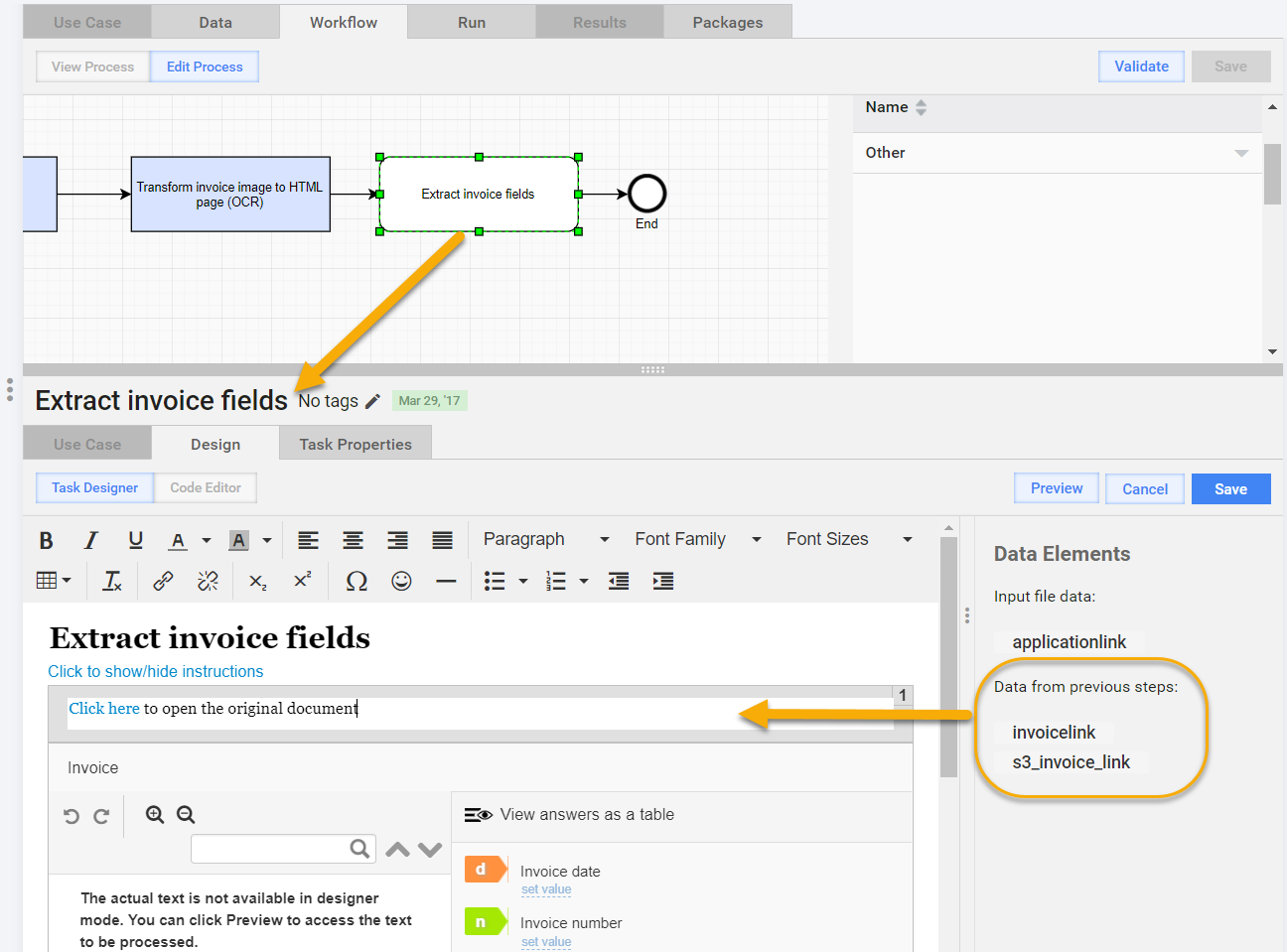Image resolution: width=1287 pixels, height=952 pixels.
Task: Select the Design tab
Action: point(215,444)
